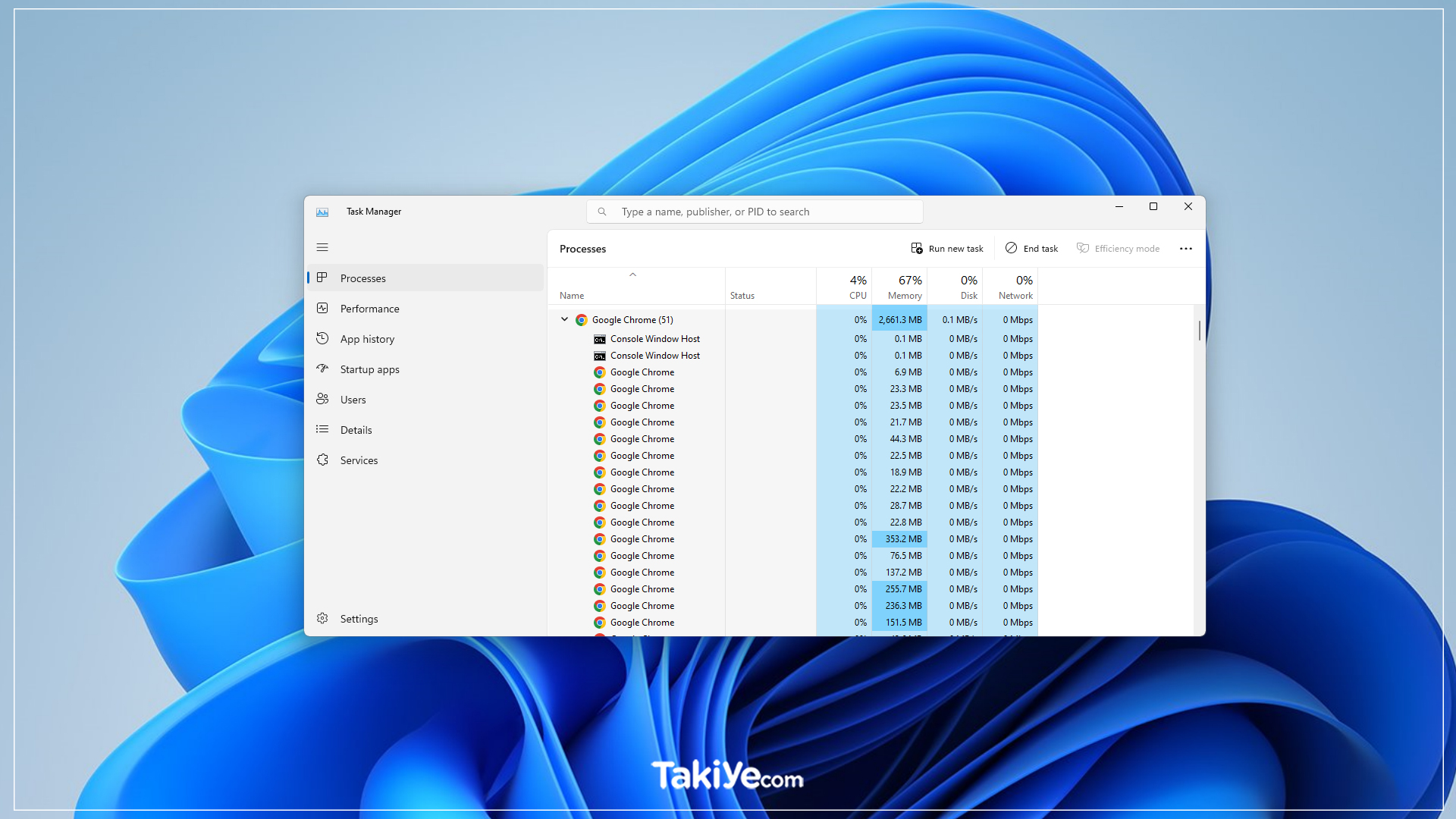Sort processes by Memory column

[899, 287]
